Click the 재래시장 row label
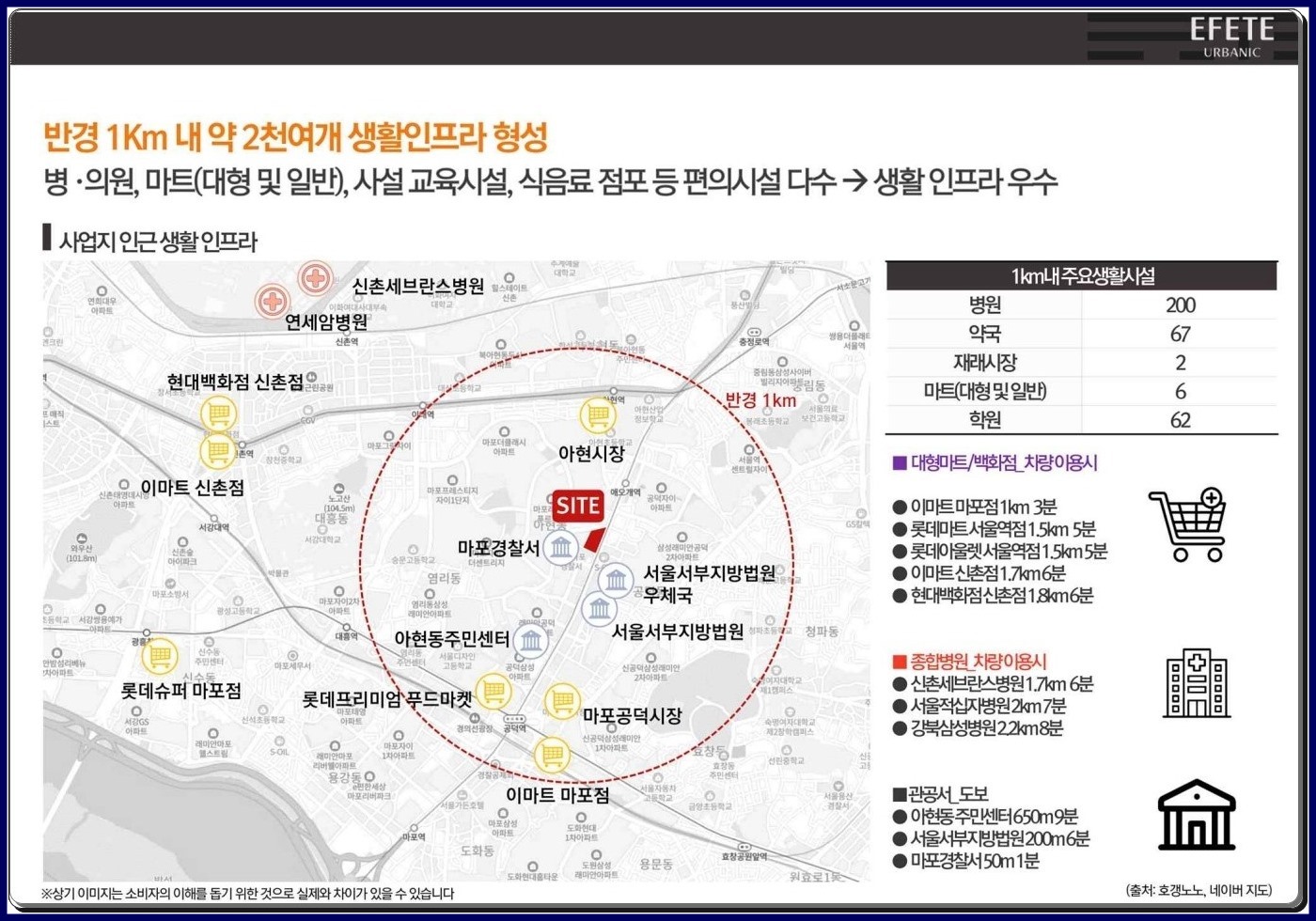Screen dimensions: 1316x921 [x=985, y=363]
